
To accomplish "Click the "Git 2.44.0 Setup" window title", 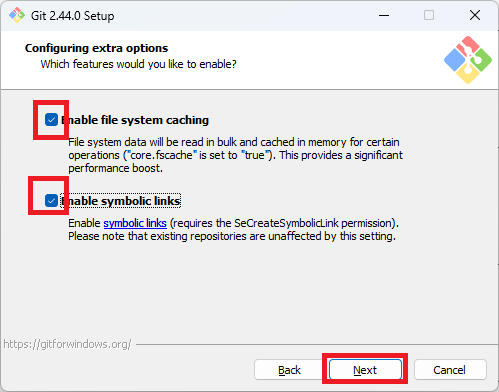I will (73, 16).
